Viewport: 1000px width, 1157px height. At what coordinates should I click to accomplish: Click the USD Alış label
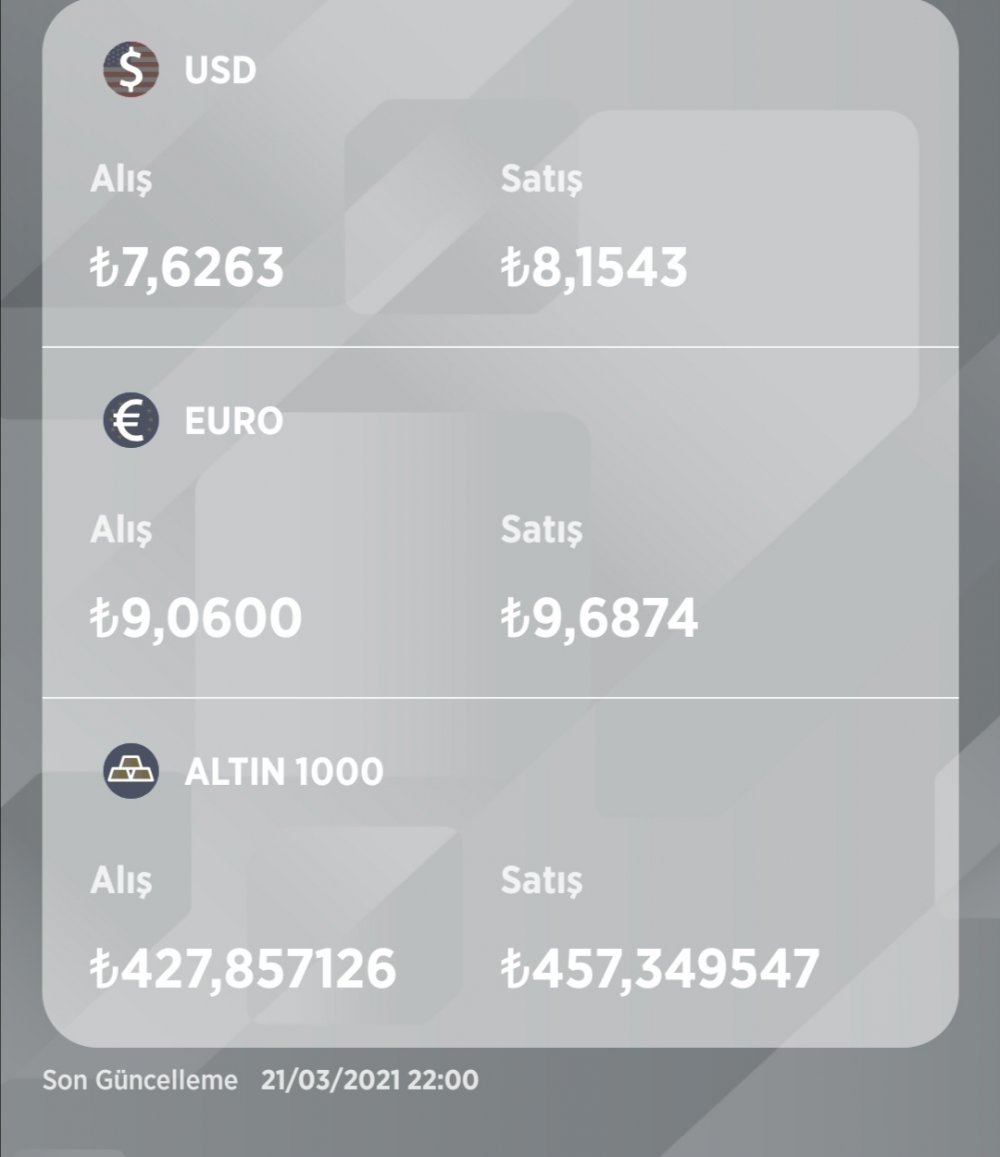pyautogui.click(x=121, y=179)
